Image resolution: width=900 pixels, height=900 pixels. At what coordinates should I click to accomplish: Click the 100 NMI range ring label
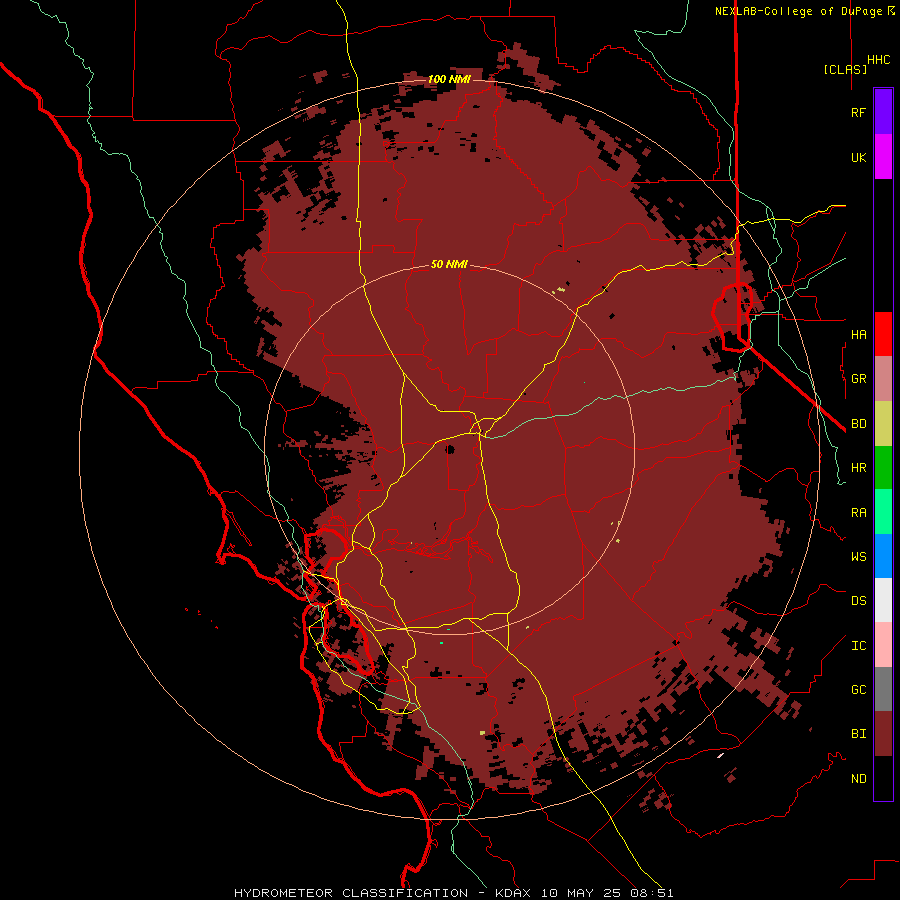click(449, 79)
